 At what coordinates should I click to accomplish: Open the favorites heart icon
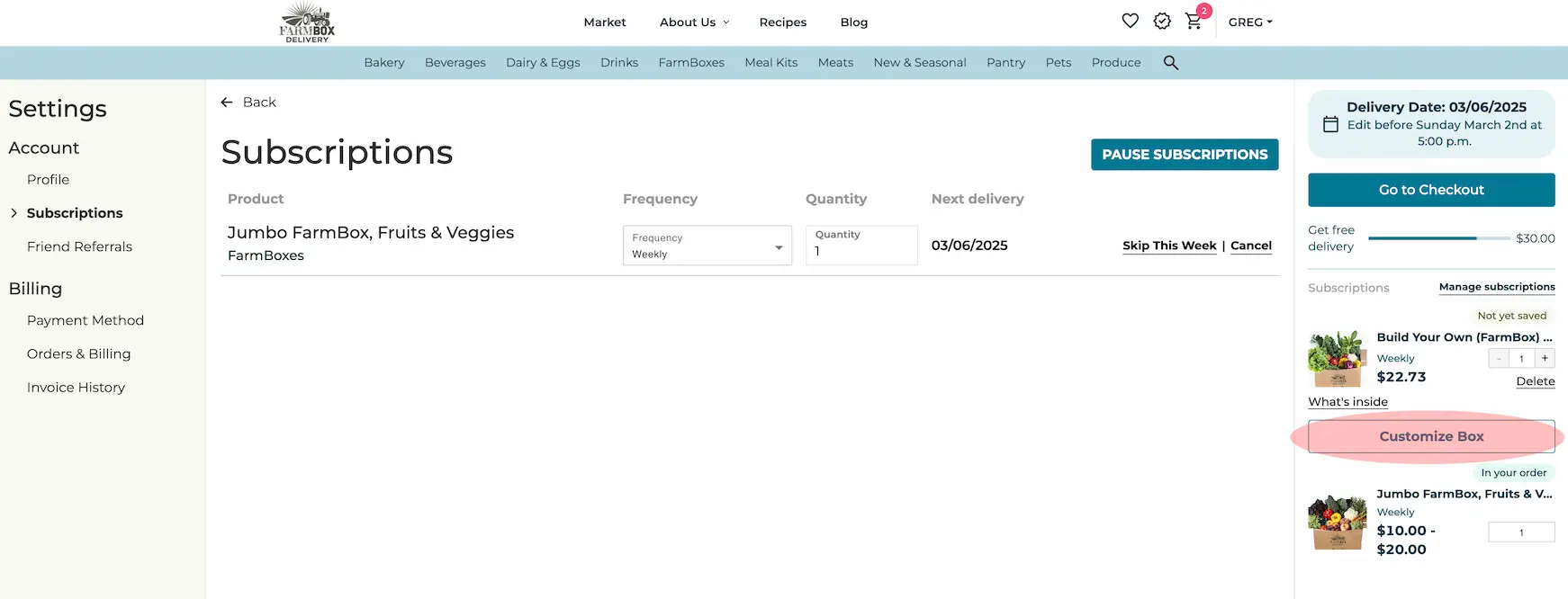pyautogui.click(x=1131, y=21)
